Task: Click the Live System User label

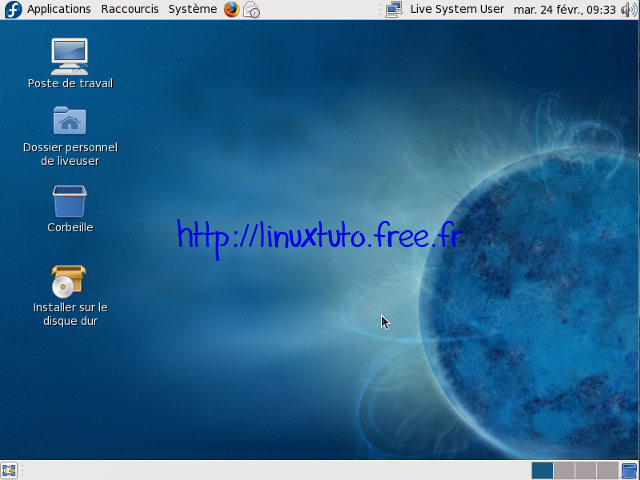Action: pos(457,9)
